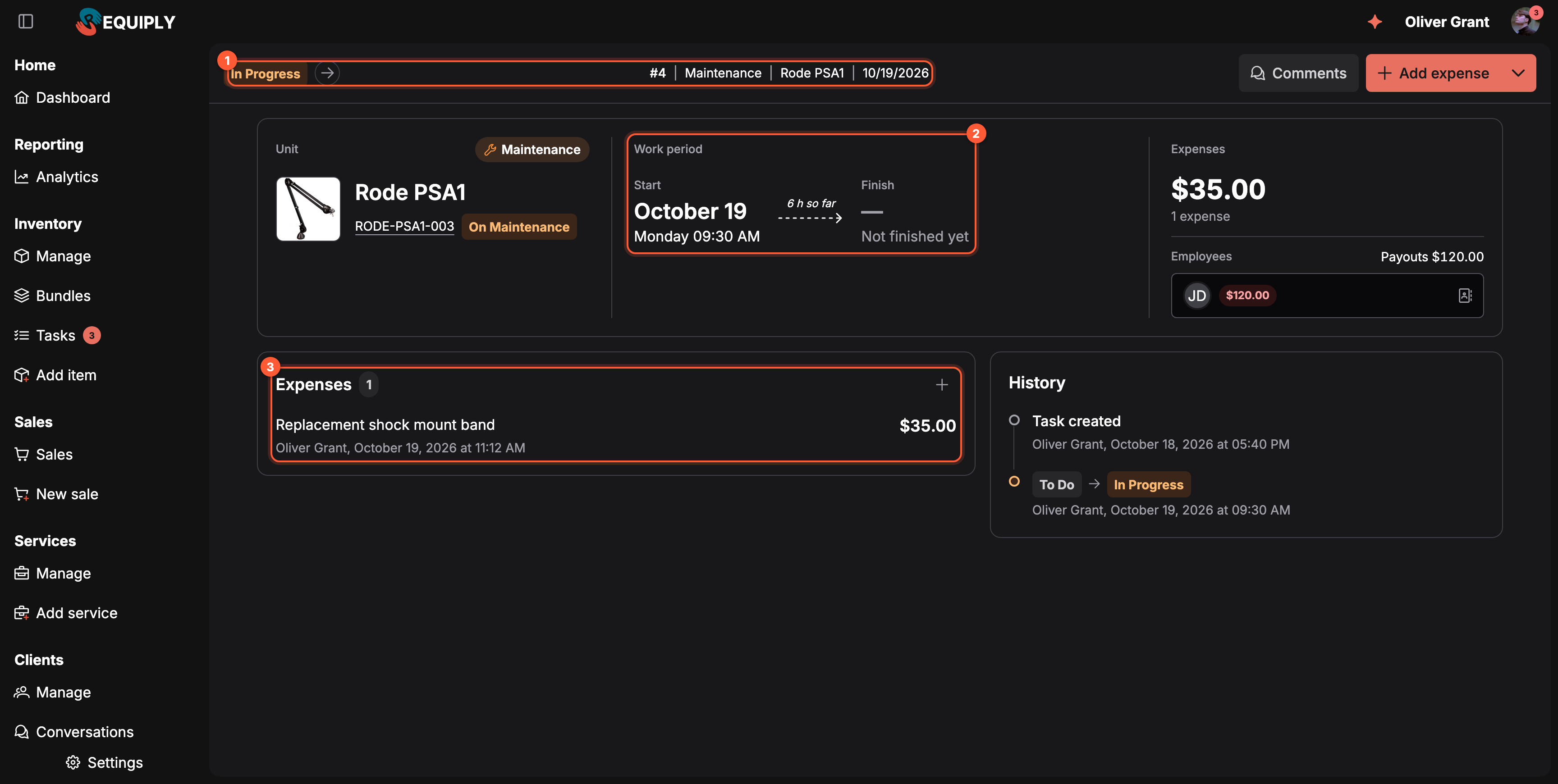Click the 10/19/2026 date in header

[895, 73]
